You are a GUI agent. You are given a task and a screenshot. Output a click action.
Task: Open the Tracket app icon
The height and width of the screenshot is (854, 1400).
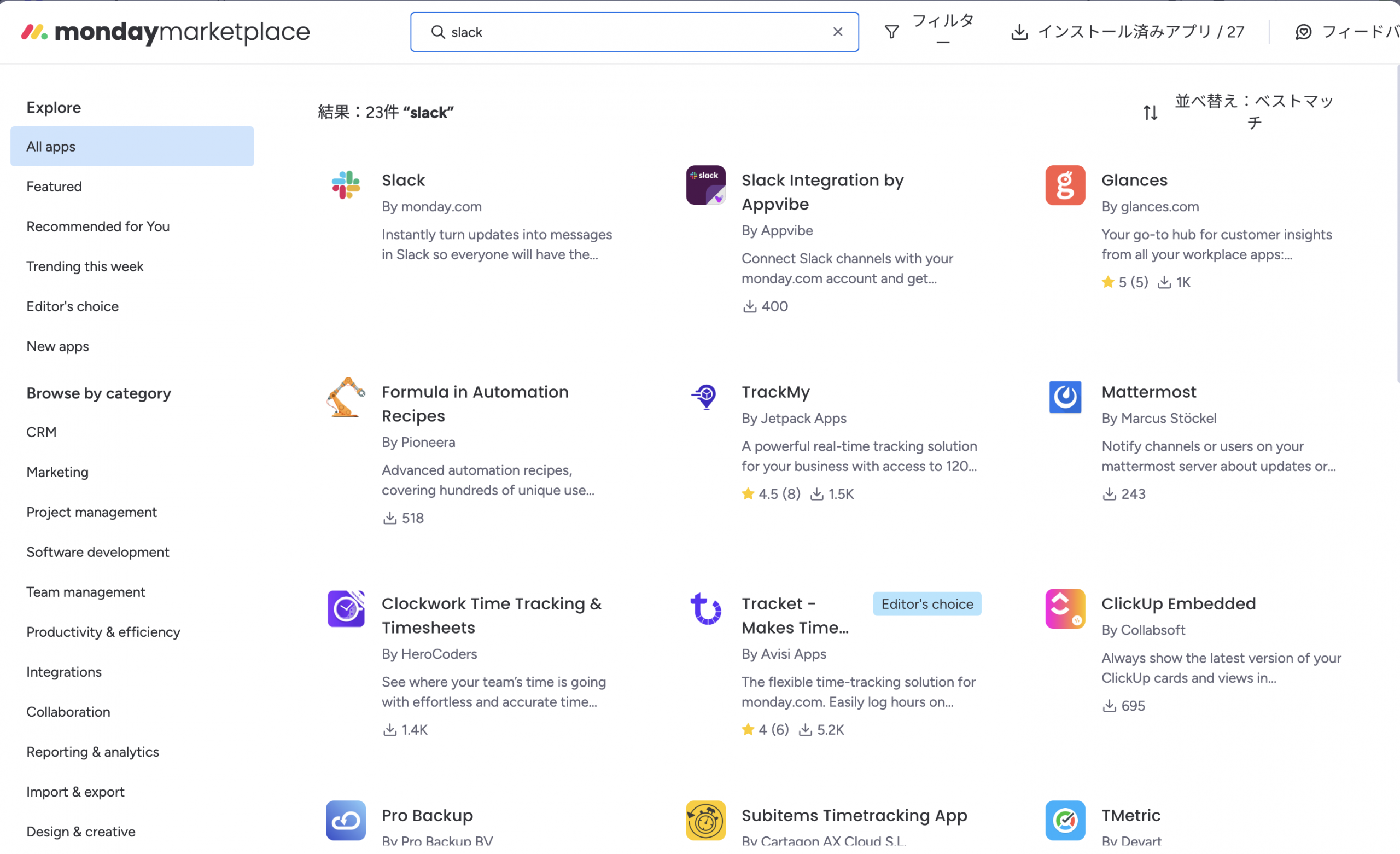pyautogui.click(x=705, y=609)
